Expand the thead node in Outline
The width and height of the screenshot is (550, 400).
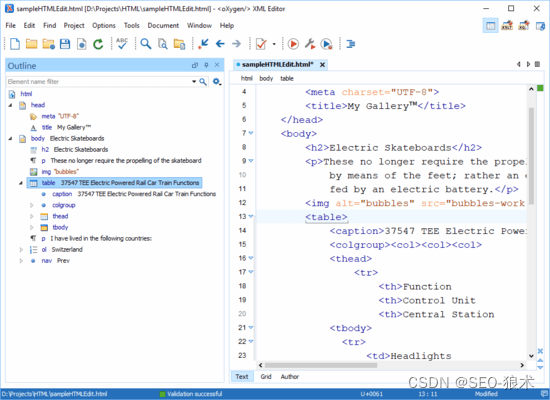(32, 216)
